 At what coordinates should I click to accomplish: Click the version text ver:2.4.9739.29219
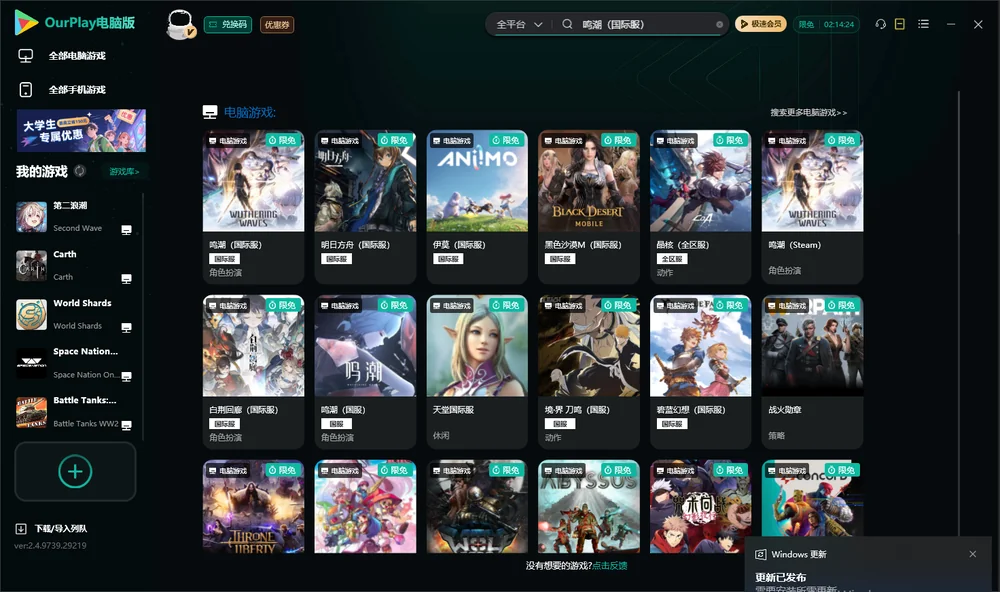click(x=50, y=545)
